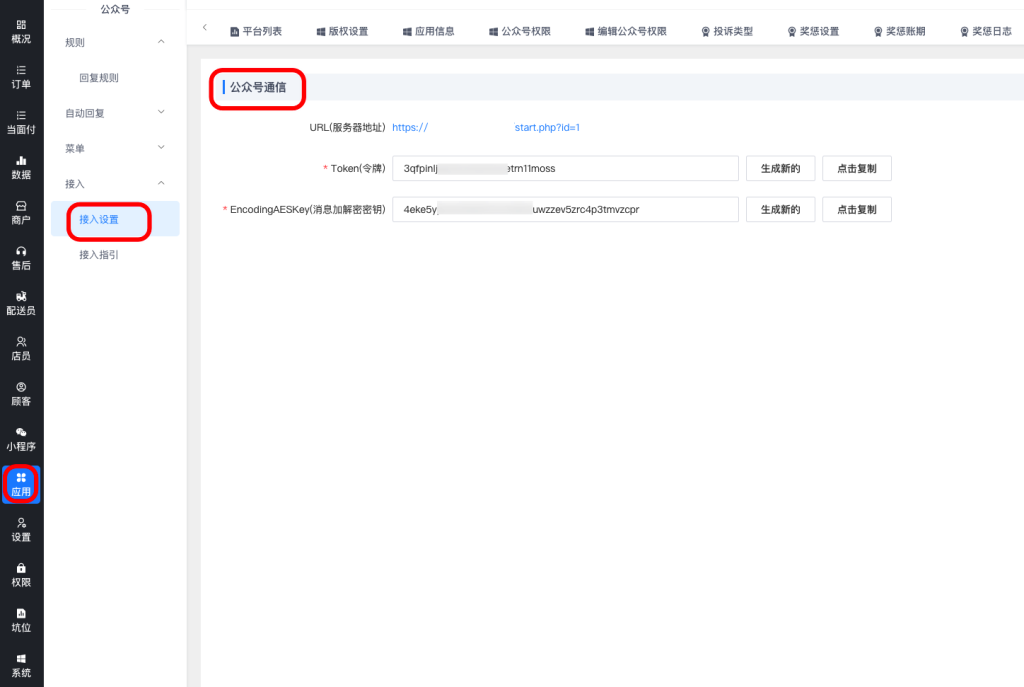Open the 概况 overview icon in sidebar
The height and width of the screenshot is (687, 1024).
(x=21, y=24)
